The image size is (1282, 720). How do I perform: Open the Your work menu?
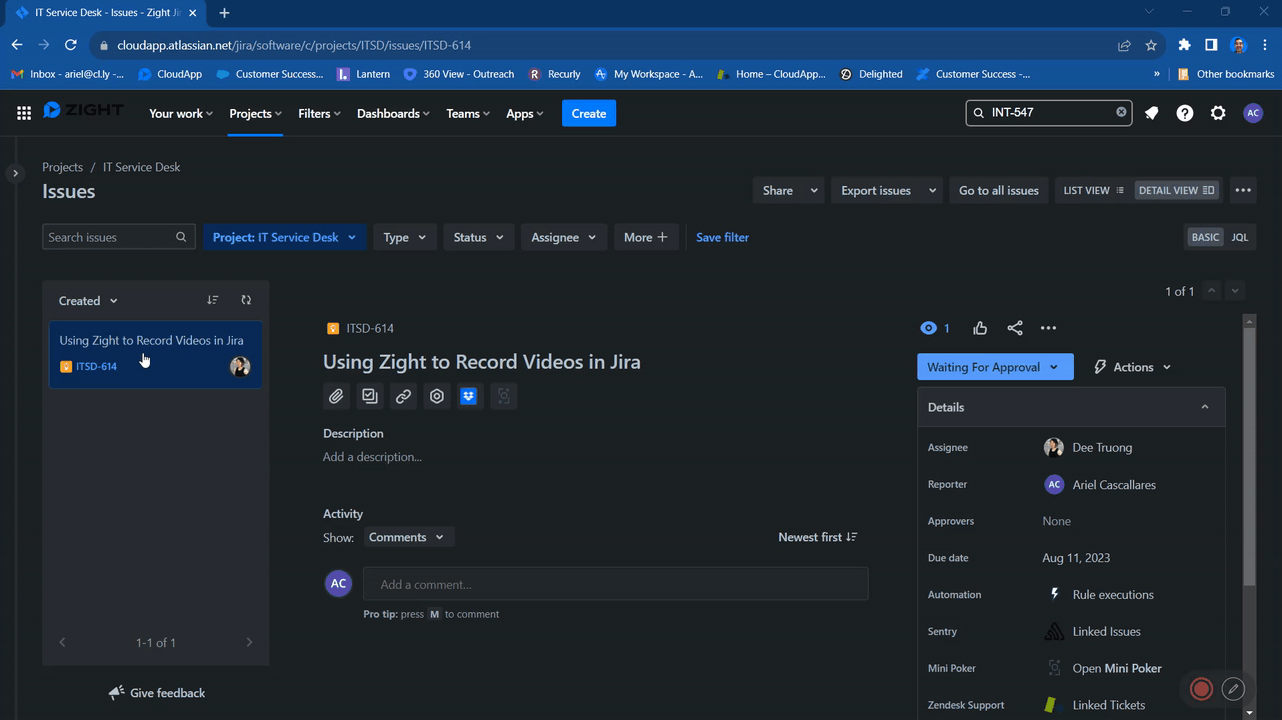(181, 113)
